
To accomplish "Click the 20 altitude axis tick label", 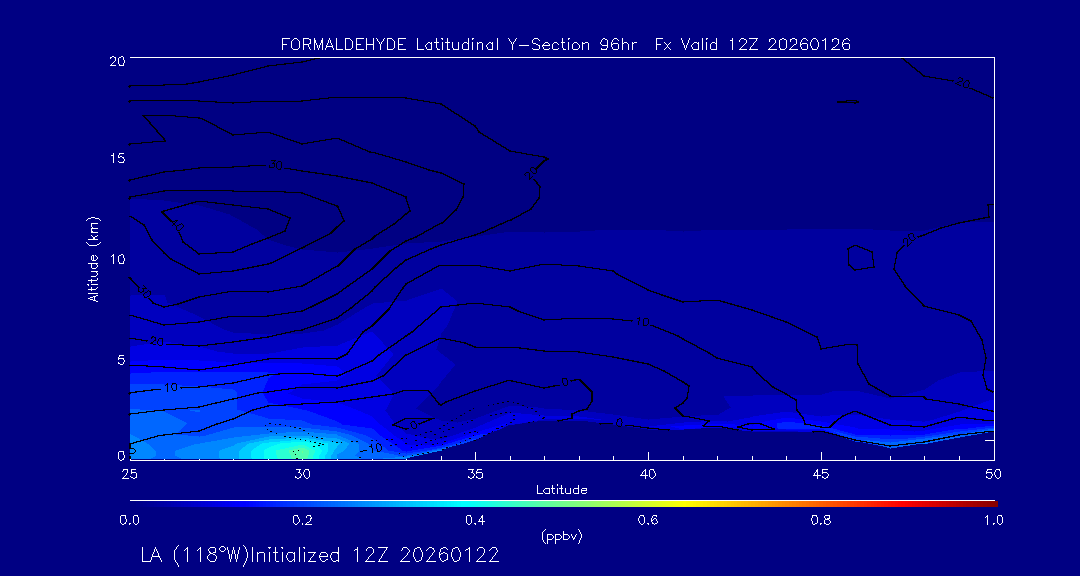I will tap(115, 61).
